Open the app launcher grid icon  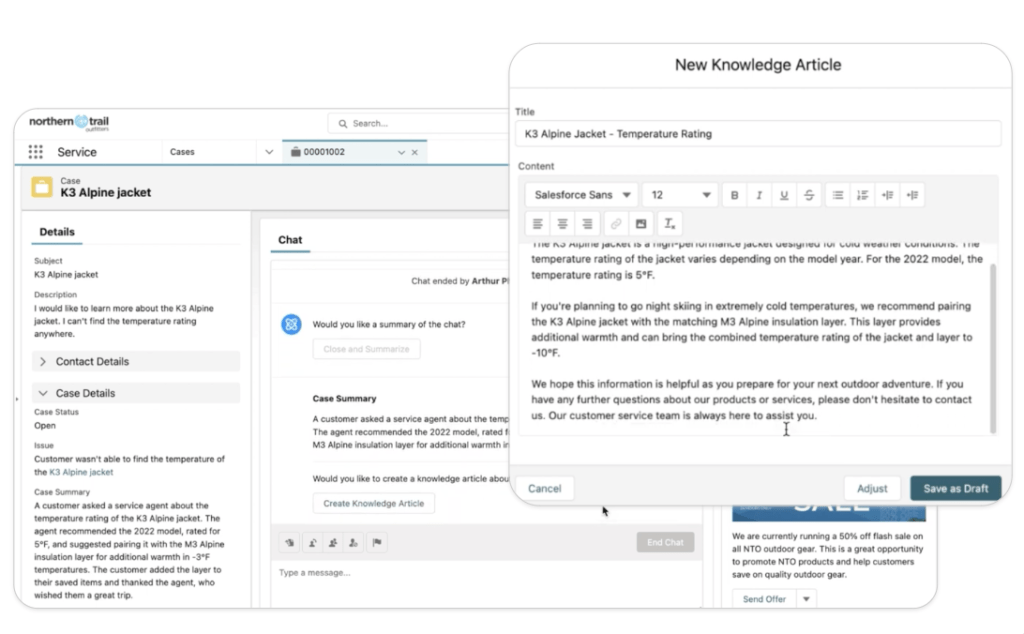(x=36, y=152)
